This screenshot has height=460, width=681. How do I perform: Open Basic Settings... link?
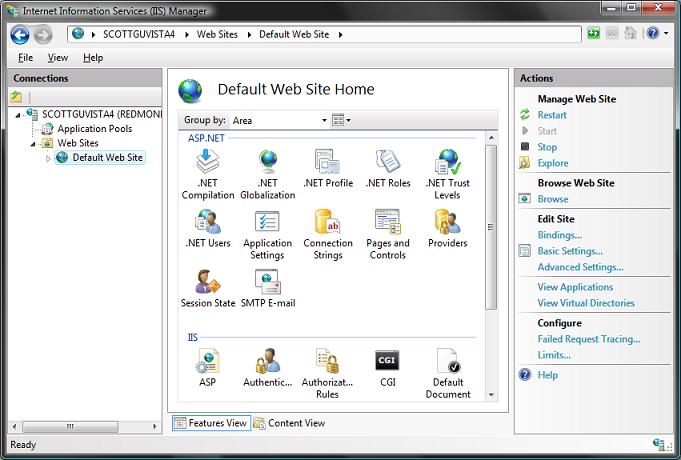click(x=570, y=251)
